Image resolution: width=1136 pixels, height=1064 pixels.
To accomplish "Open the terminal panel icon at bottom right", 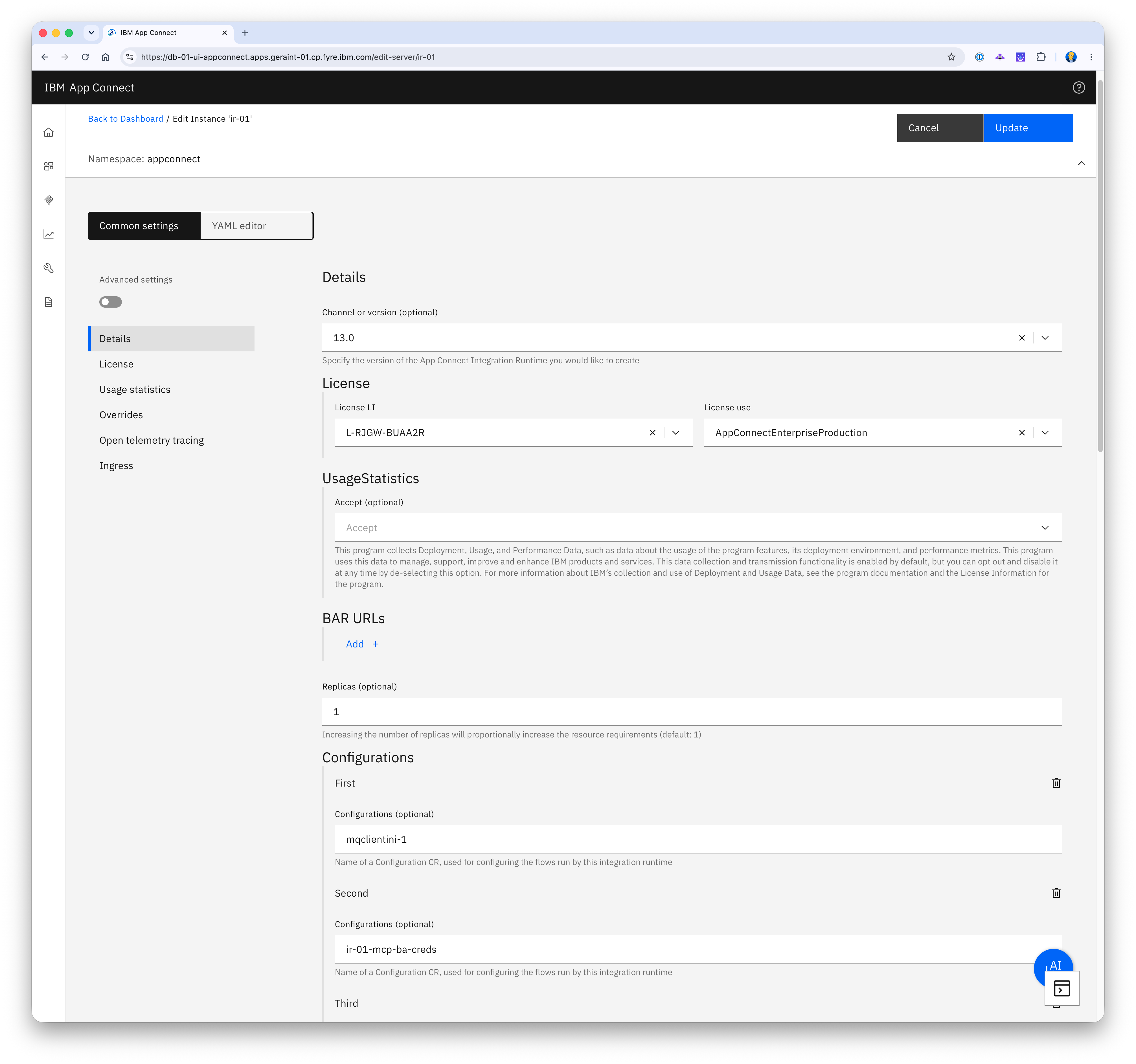I will click(1062, 988).
